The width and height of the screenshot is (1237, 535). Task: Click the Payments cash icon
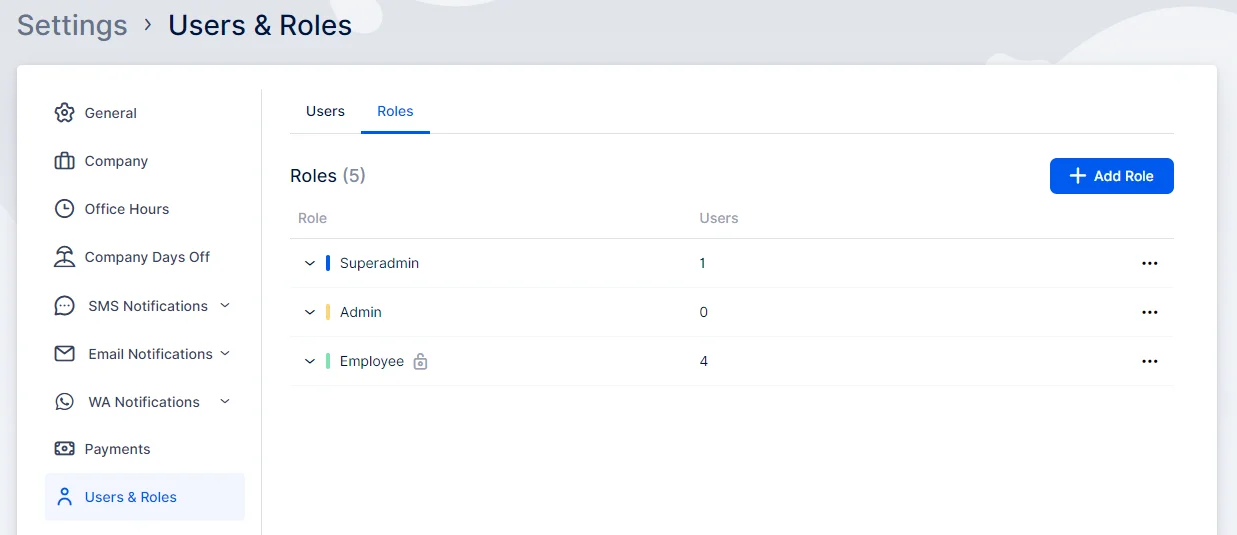(x=65, y=449)
